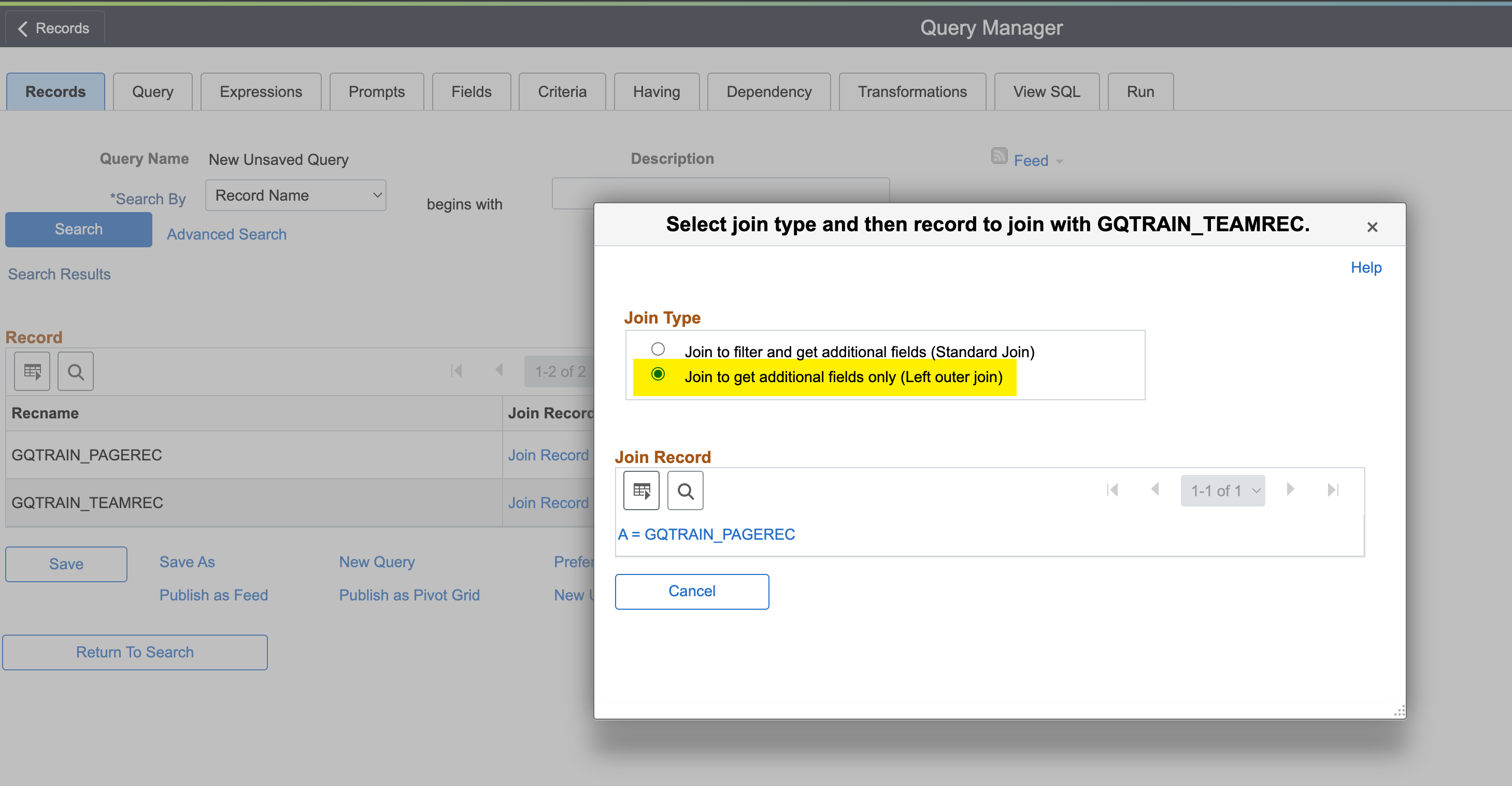Click previous page arrow in Join Record grid
Screen dimensions: 1512x786
pos(1155,489)
